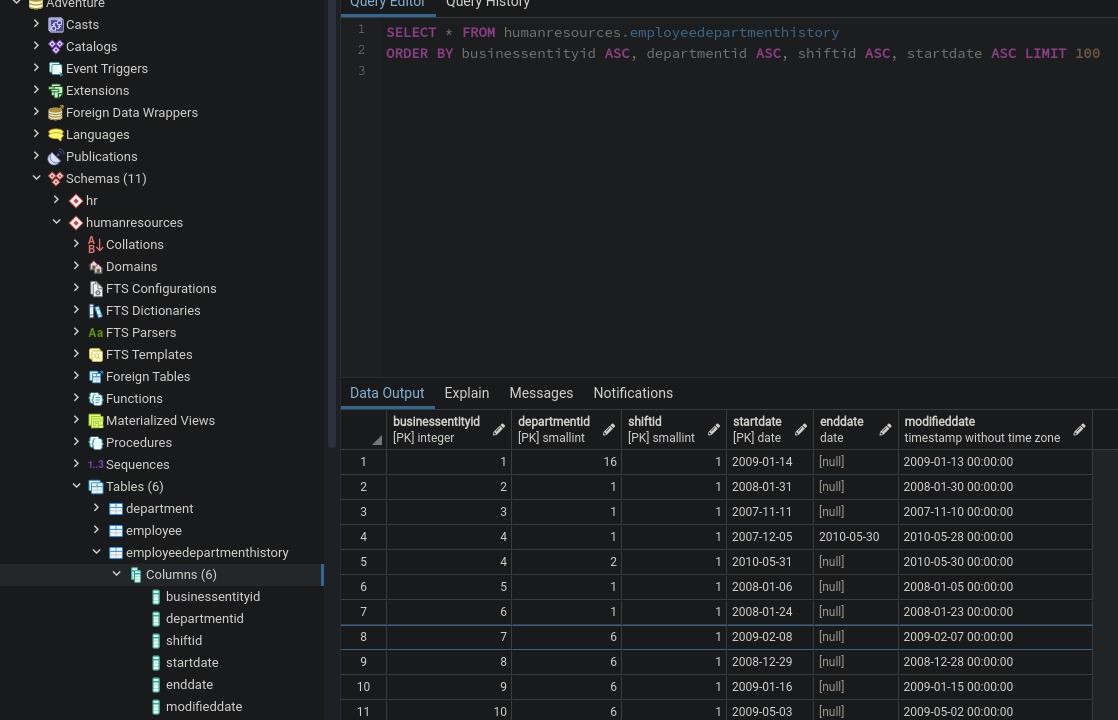Click the edit pencil icon on businessentityid column

497,429
